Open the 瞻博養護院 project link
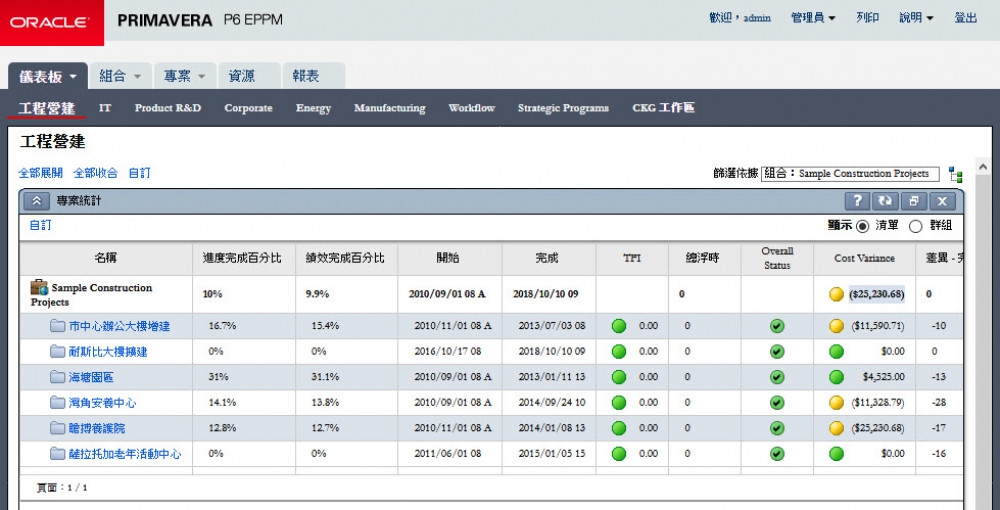1000x510 pixels. (x=97, y=428)
